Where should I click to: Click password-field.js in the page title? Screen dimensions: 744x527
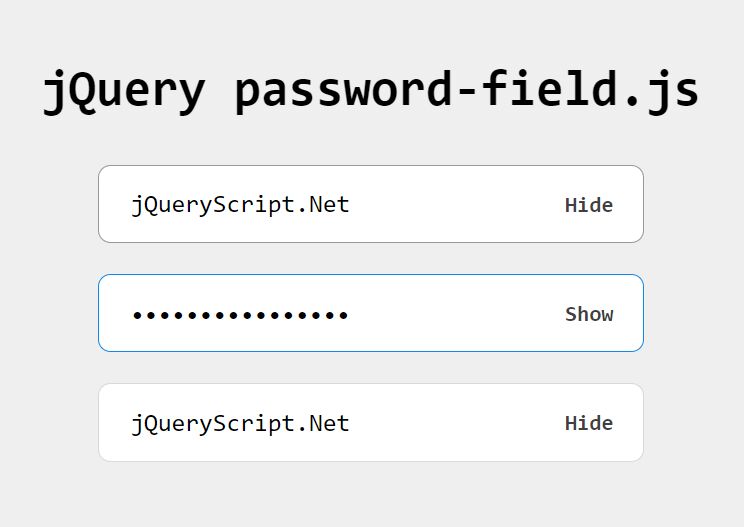(467, 91)
